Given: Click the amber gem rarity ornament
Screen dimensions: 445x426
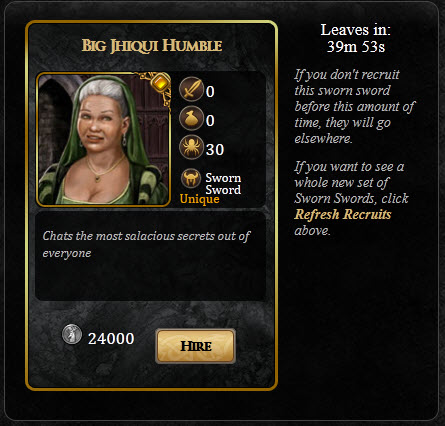Looking at the screenshot, I should pyautogui.click(x=159, y=82).
